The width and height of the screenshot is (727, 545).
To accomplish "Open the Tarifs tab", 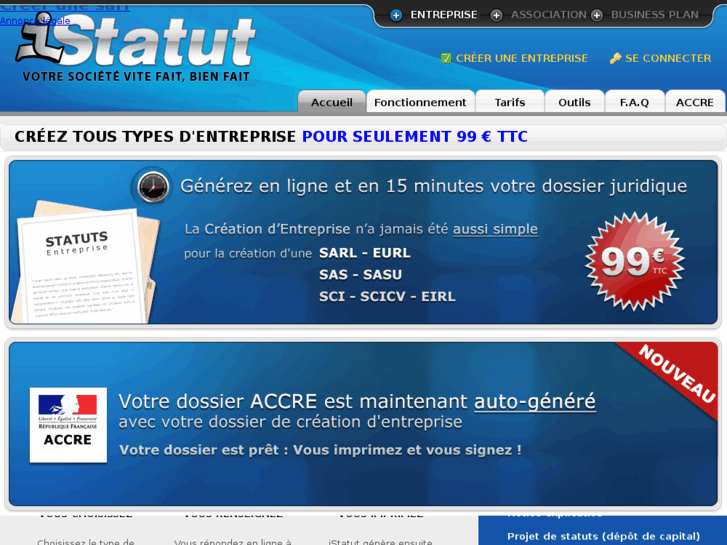I will click(510, 102).
